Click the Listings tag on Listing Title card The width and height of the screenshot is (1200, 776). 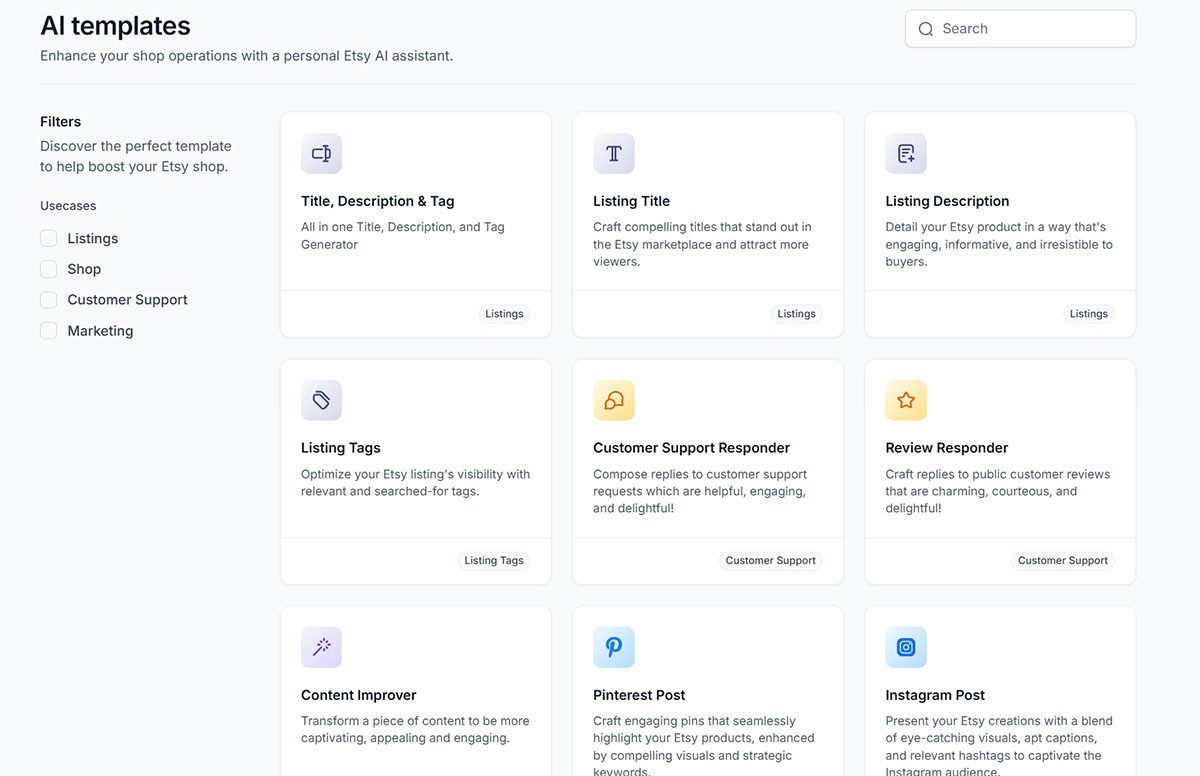click(796, 314)
